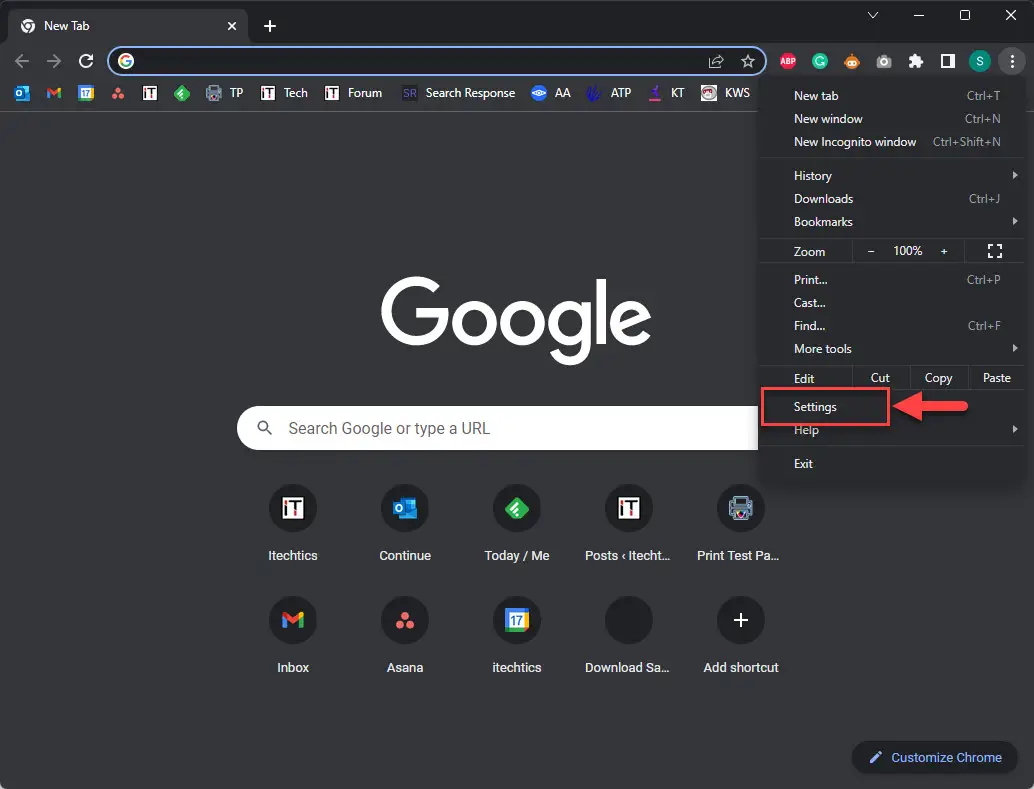
Task: Click the three-dot Chrome menu button
Action: click(x=1012, y=61)
